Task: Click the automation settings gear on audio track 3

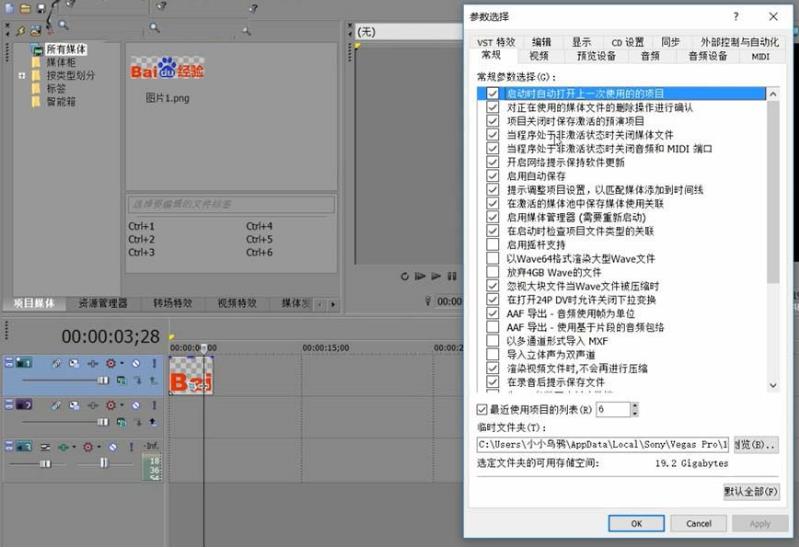Action: click(88, 447)
